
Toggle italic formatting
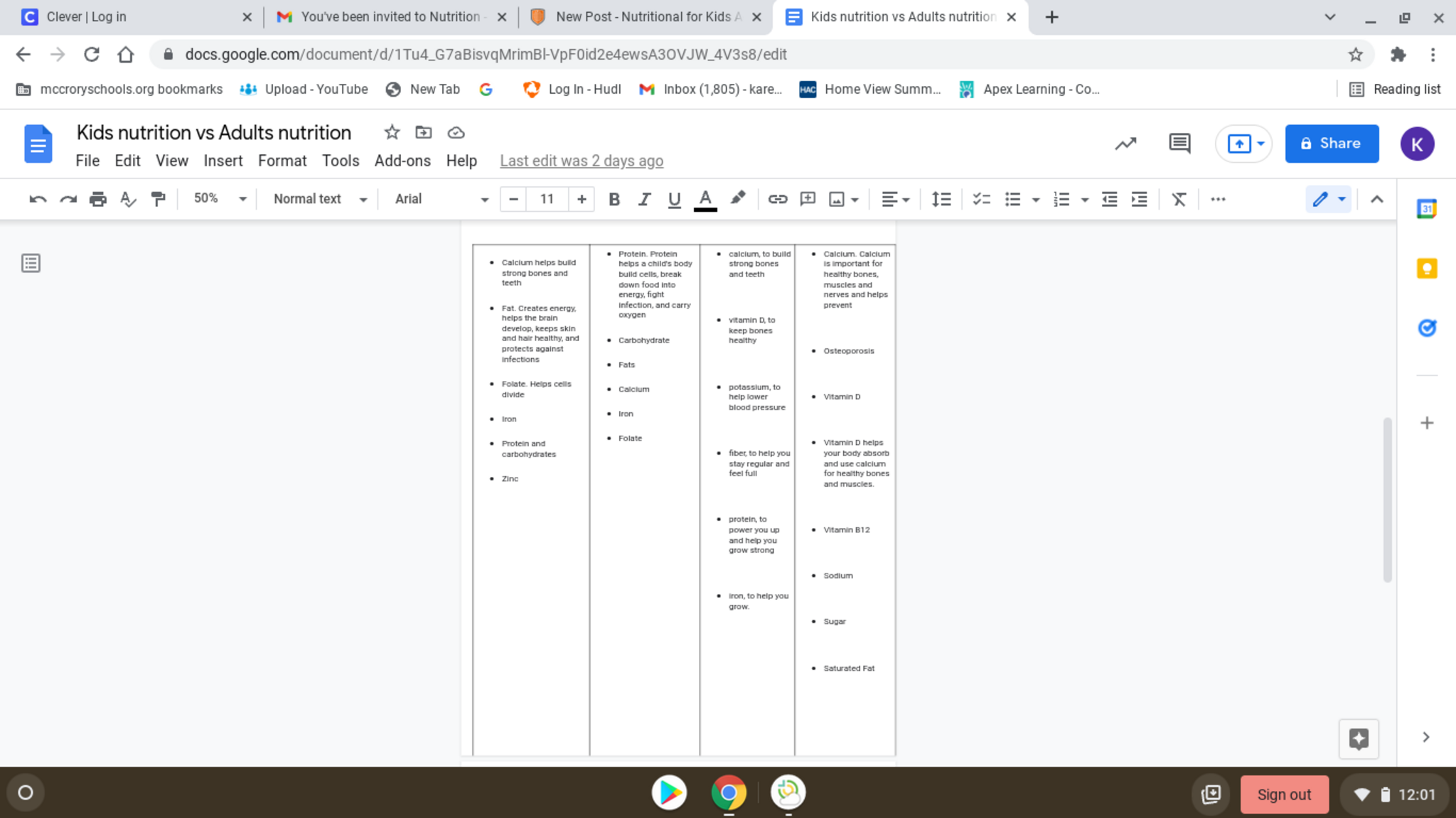coord(644,200)
